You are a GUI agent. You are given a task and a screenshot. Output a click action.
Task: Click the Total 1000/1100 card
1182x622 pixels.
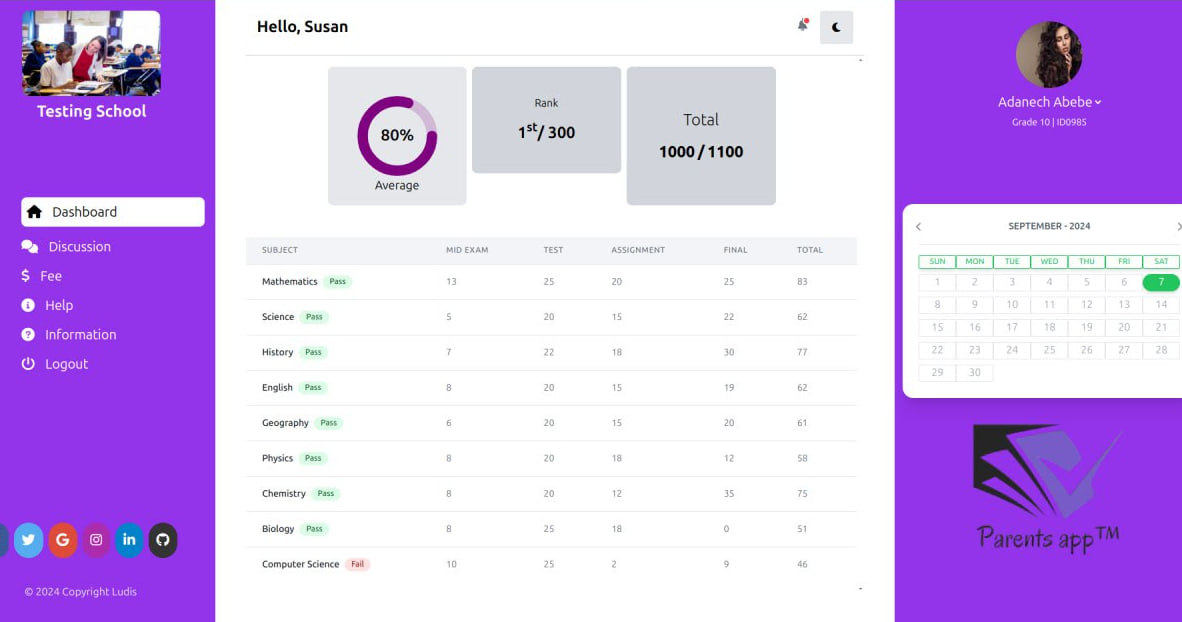click(x=701, y=136)
